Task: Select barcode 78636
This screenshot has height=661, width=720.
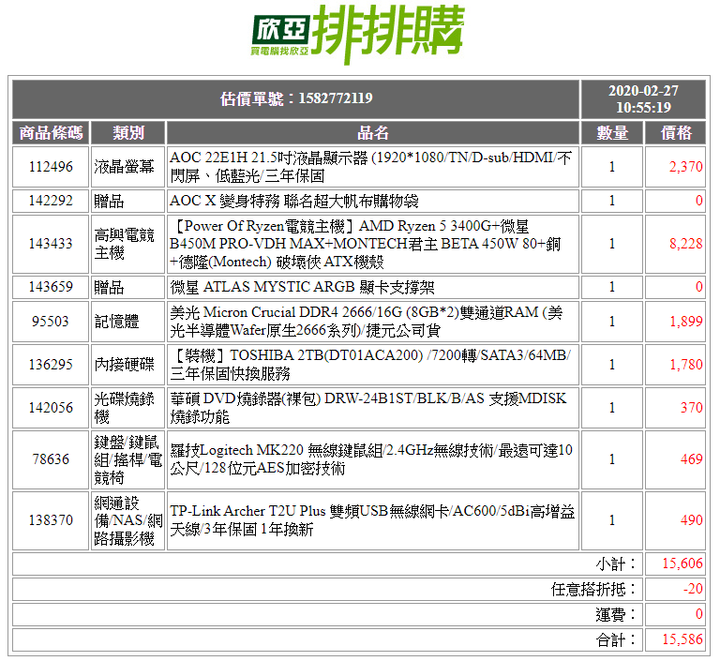Action: [51, 459]
